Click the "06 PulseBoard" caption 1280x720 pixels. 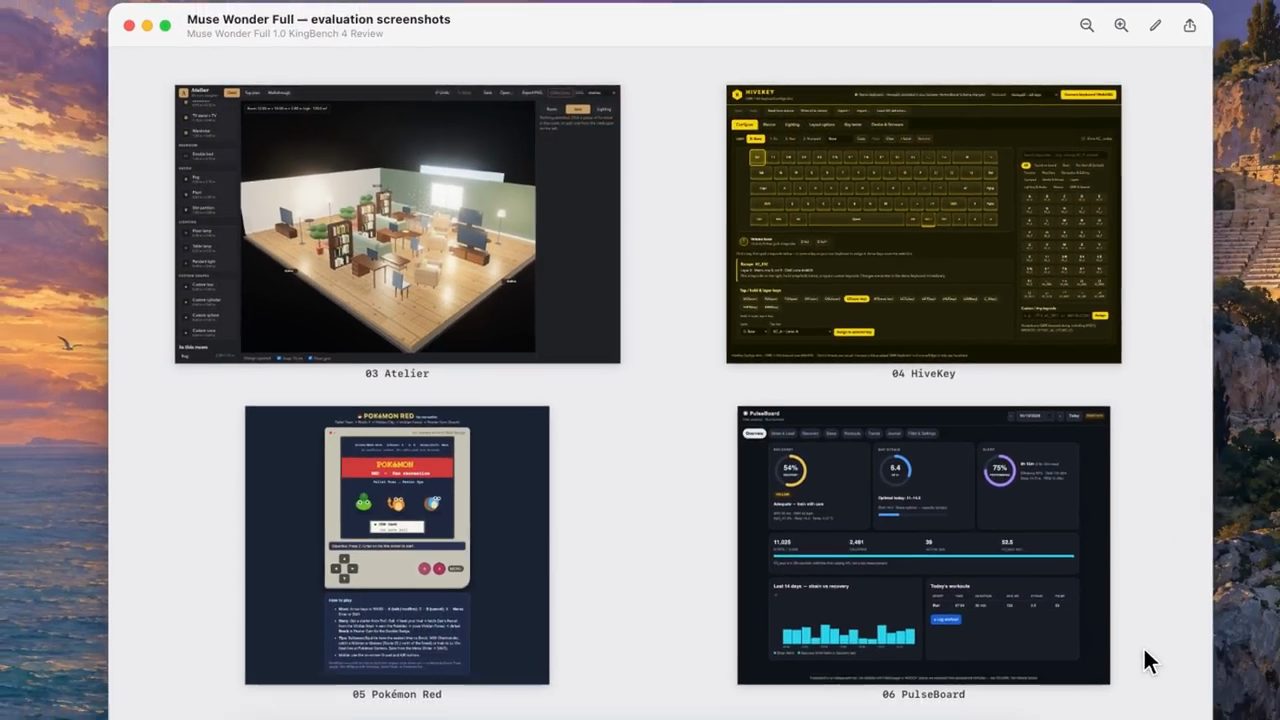click(x=923, y=694)
